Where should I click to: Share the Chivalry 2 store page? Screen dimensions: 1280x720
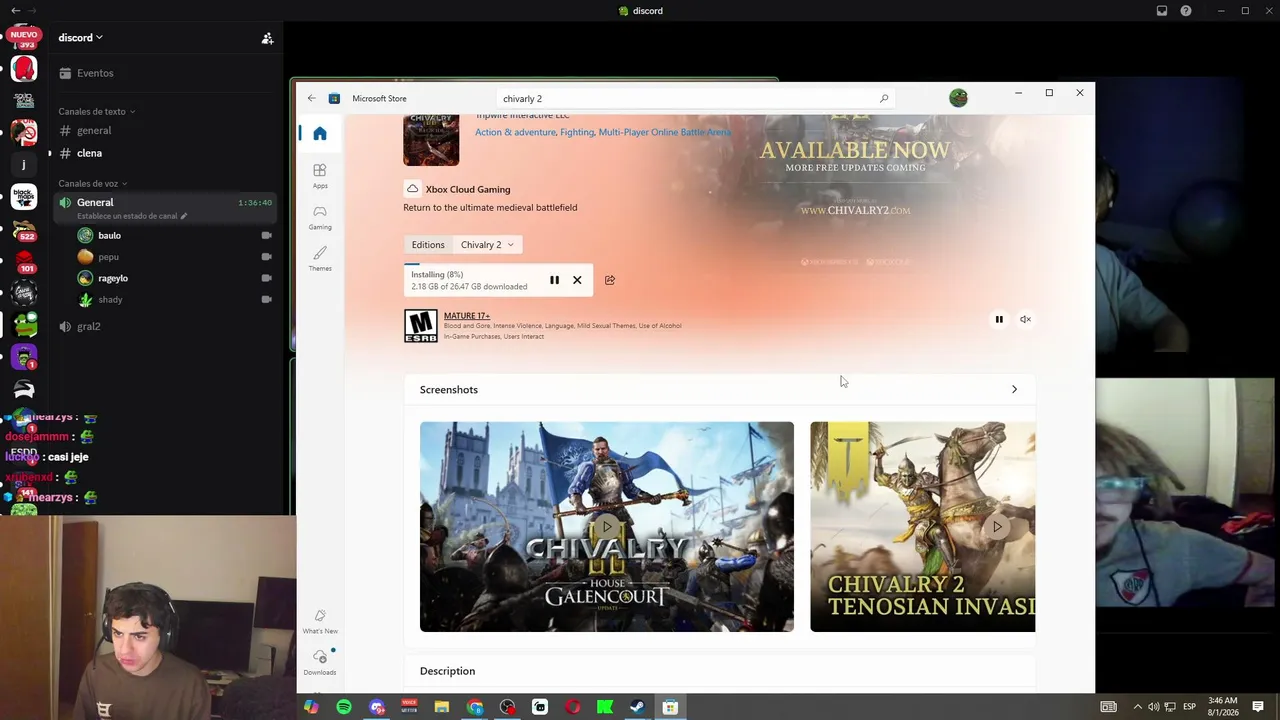[x=610, y=280]
